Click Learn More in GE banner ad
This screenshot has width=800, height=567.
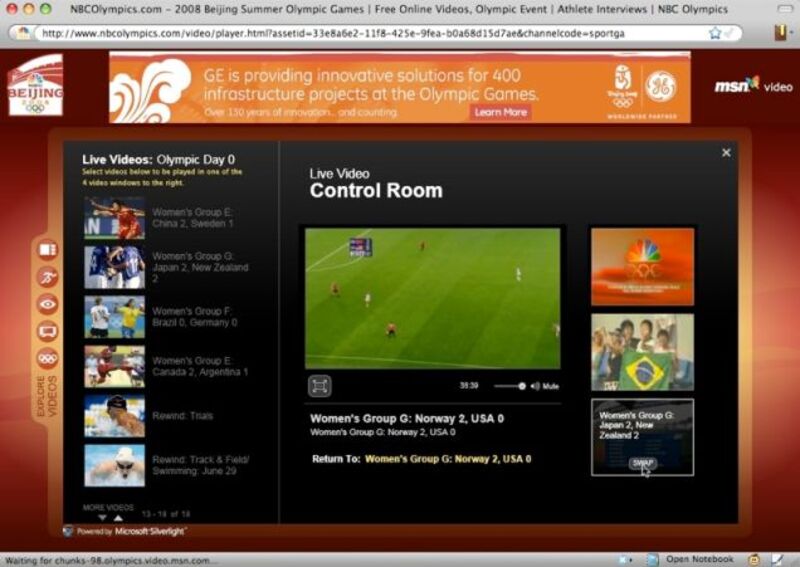(500, 112)
